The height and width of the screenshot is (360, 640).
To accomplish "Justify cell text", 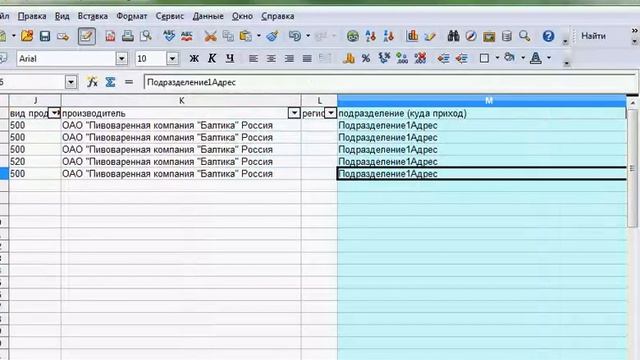I will (307, 59).
